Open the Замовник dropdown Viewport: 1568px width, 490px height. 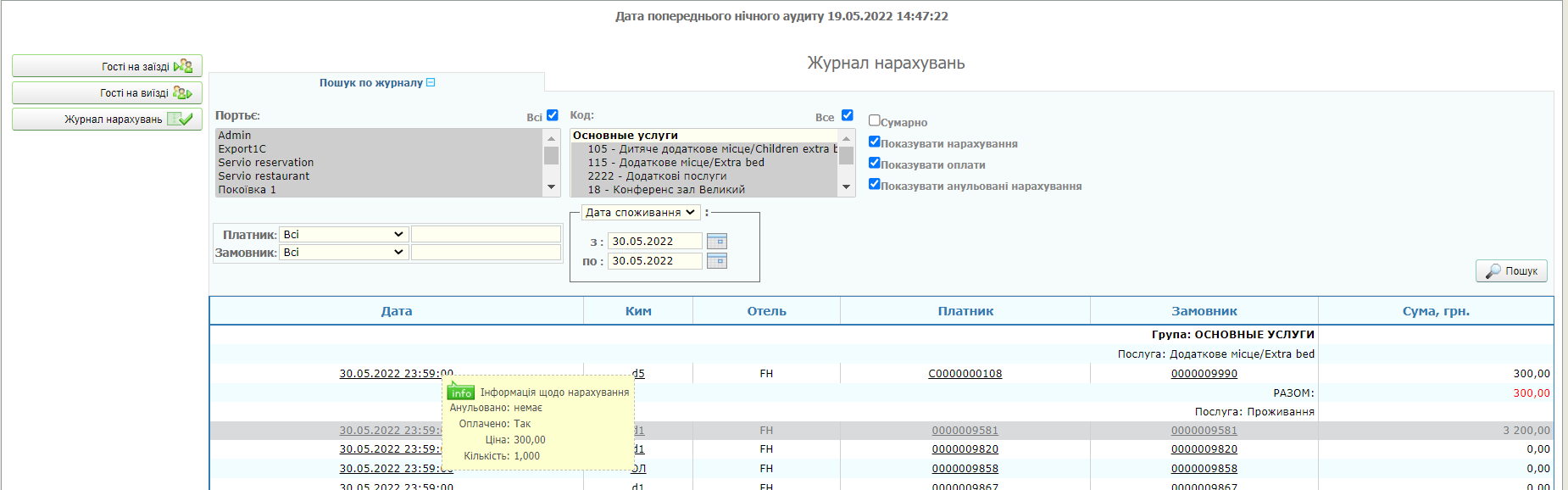[x=343, y=253]
